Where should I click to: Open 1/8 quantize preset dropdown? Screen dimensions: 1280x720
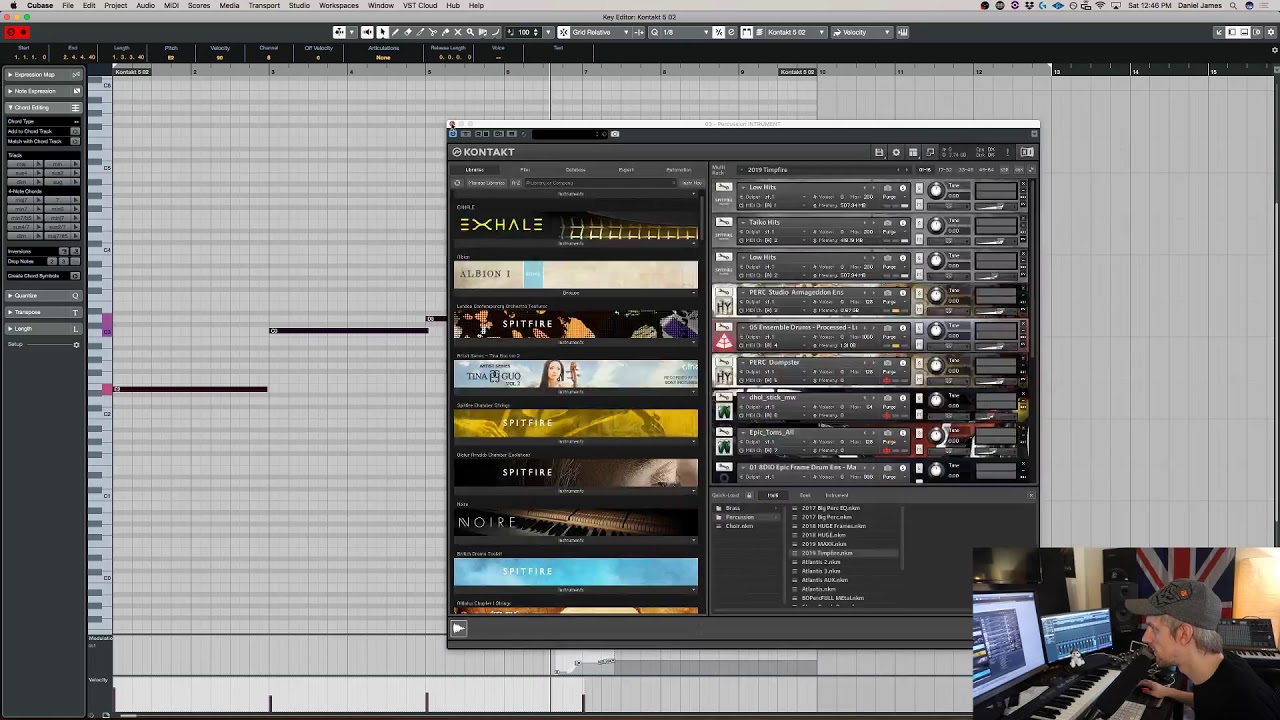click(x=689, y=32)
